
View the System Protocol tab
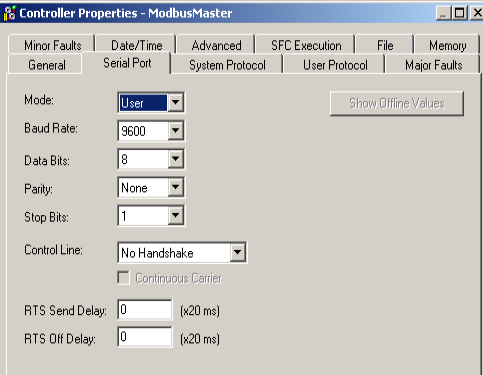click(227, 65)
